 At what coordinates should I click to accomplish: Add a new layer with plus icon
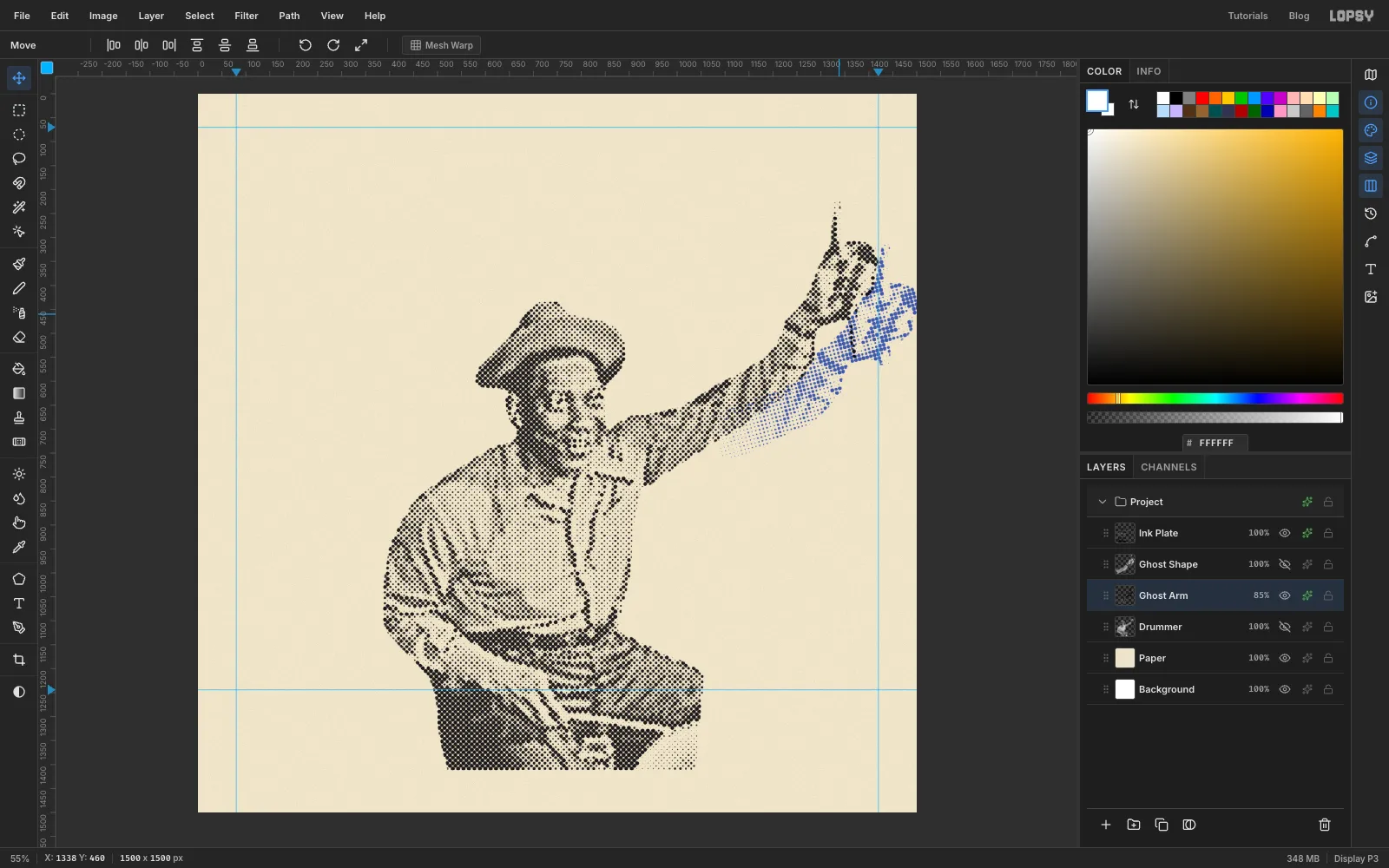(x=1106, y=825)
